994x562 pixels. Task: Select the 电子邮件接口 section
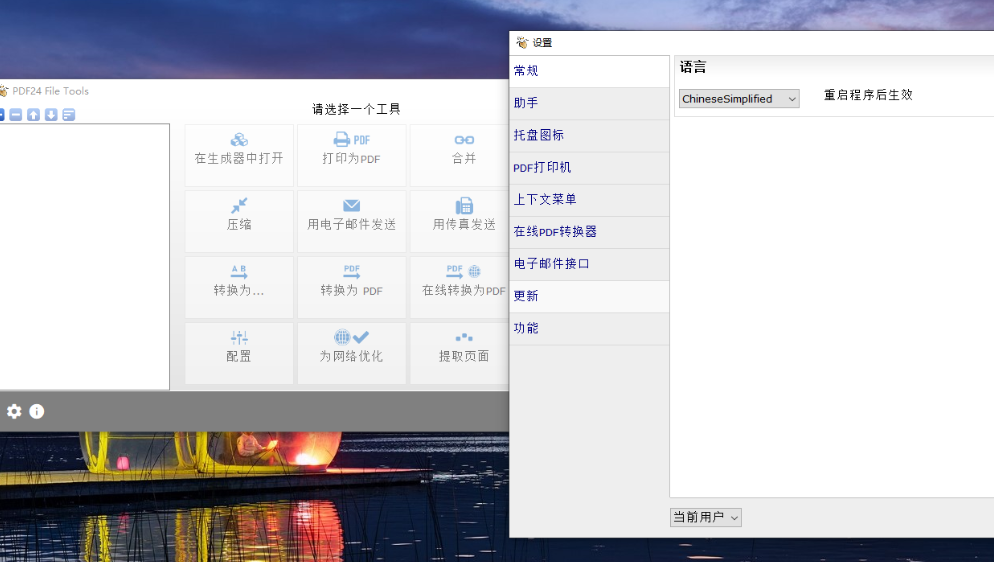click(589, 264)
